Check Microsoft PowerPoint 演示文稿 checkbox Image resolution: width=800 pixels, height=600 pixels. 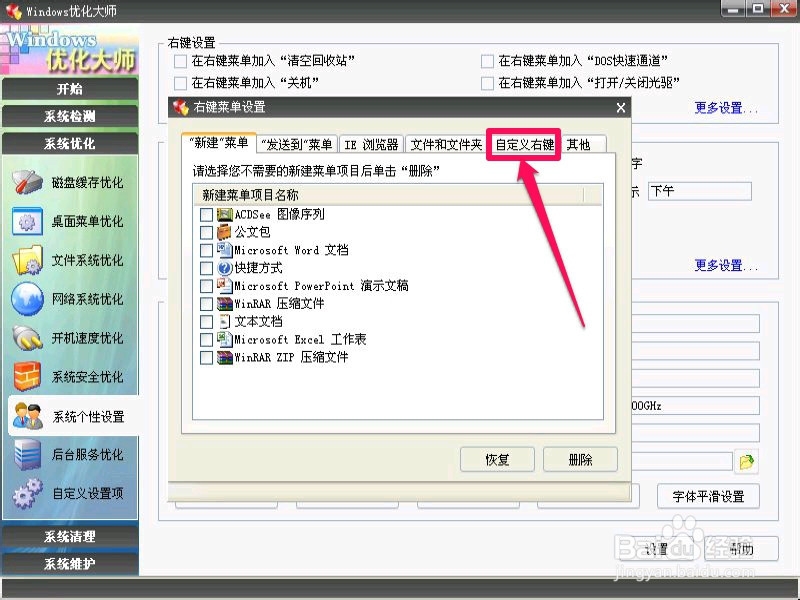coord(206,286)
